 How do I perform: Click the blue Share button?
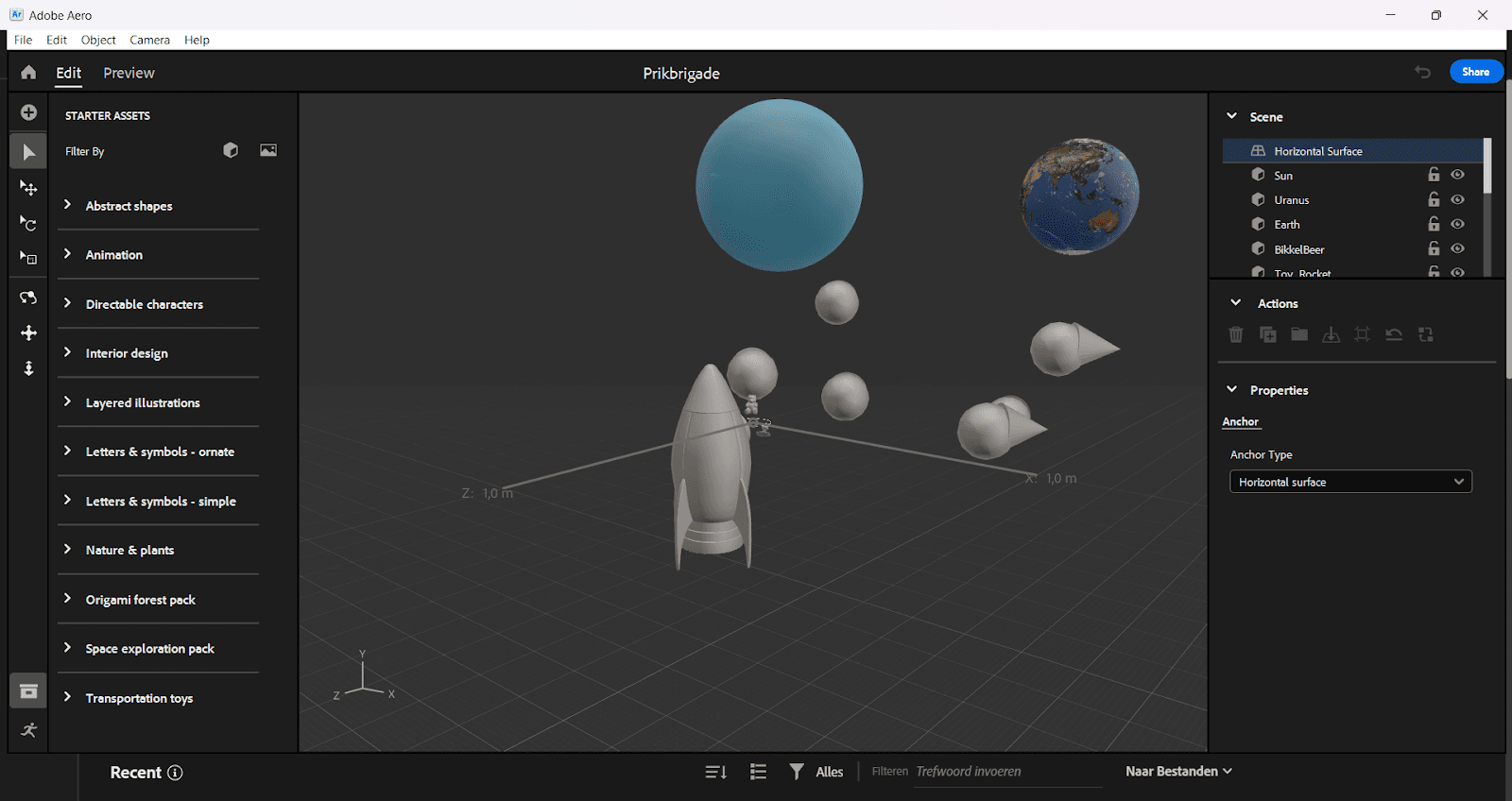click(x=1475, y=72)
